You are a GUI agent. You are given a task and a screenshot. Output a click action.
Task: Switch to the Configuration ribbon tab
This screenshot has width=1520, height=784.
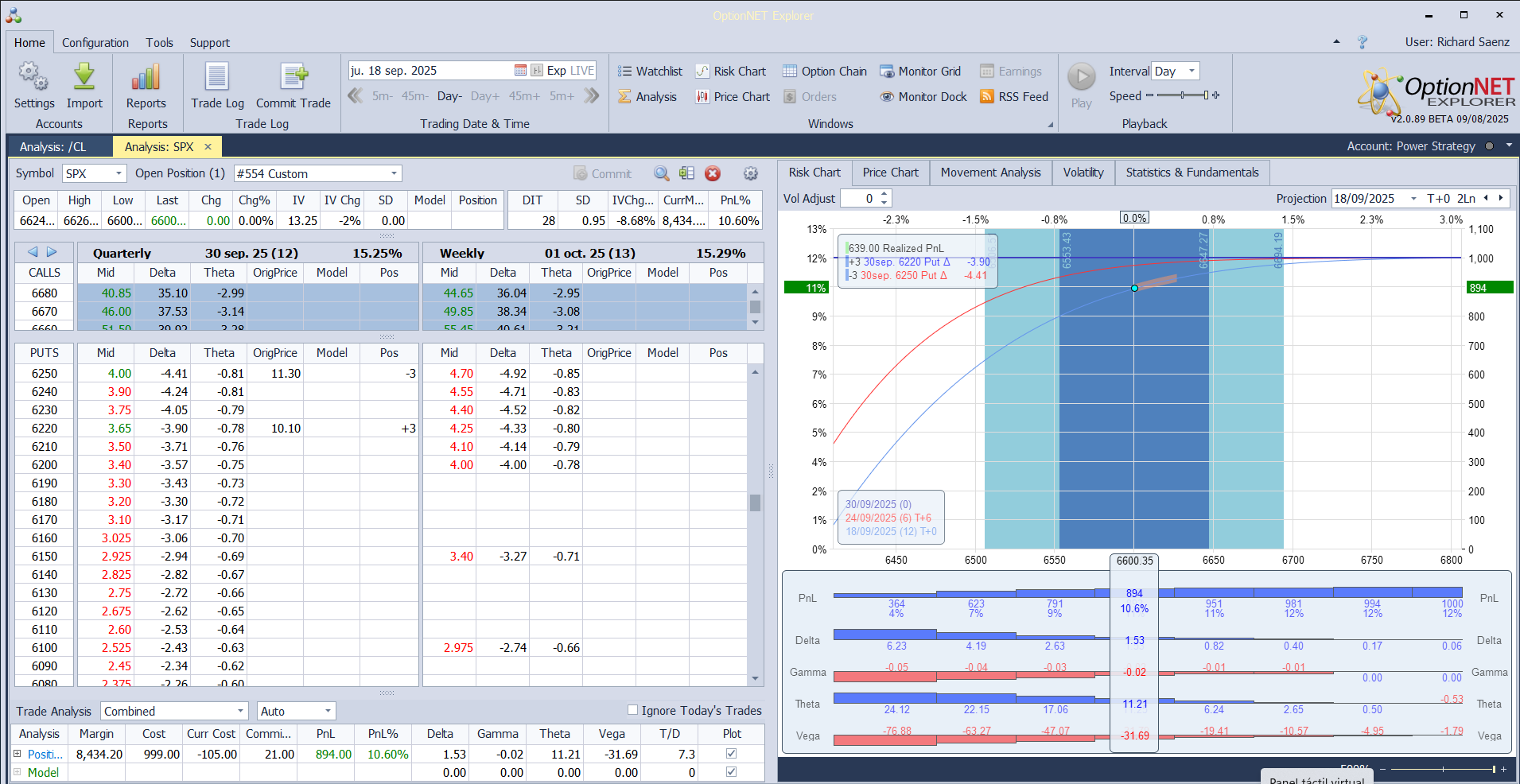(95, 42)
